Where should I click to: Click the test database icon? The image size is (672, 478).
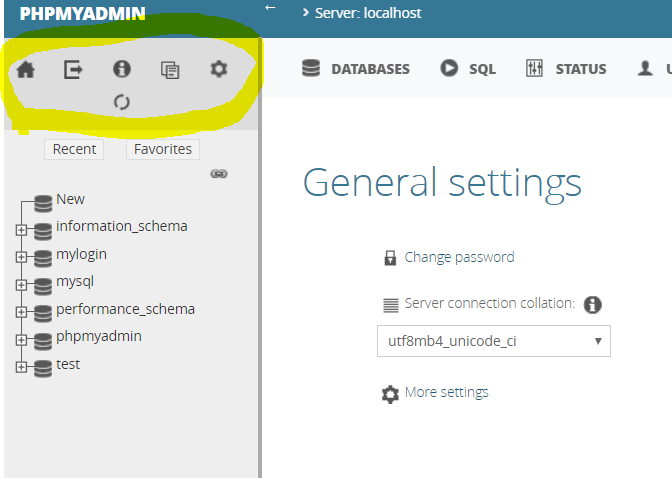[x=43, y=368]
